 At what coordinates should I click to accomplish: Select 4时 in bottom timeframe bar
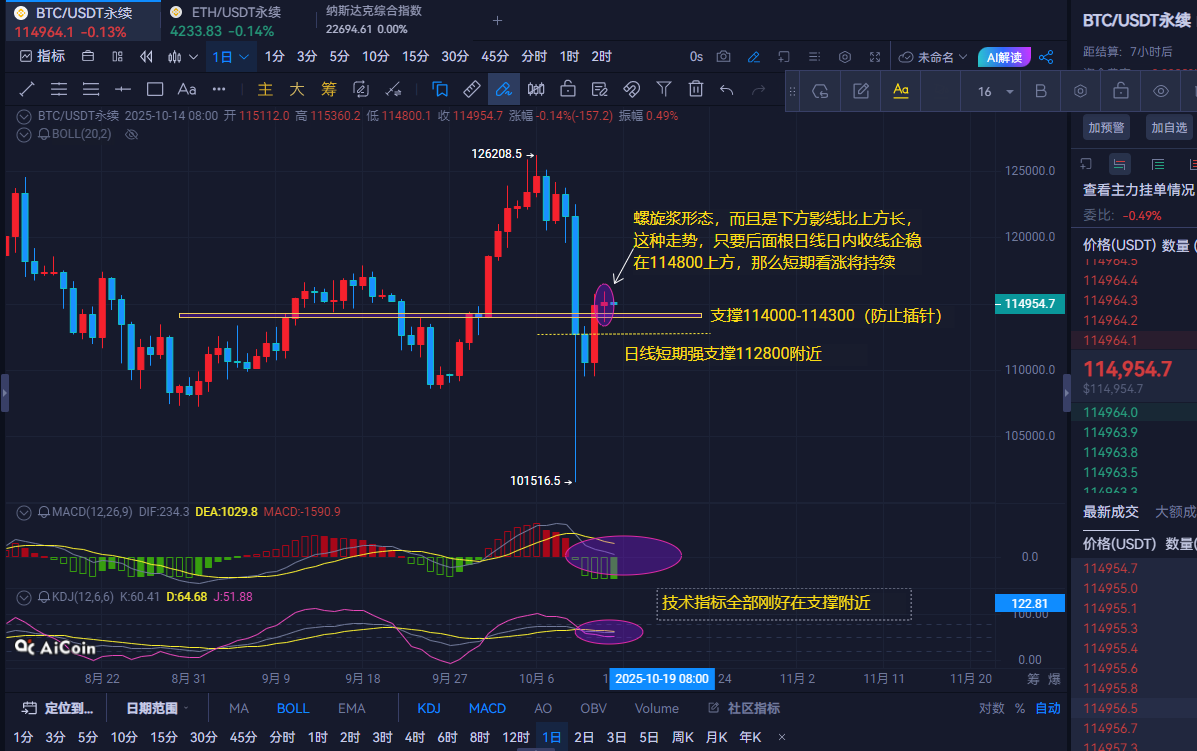(415, 737)
